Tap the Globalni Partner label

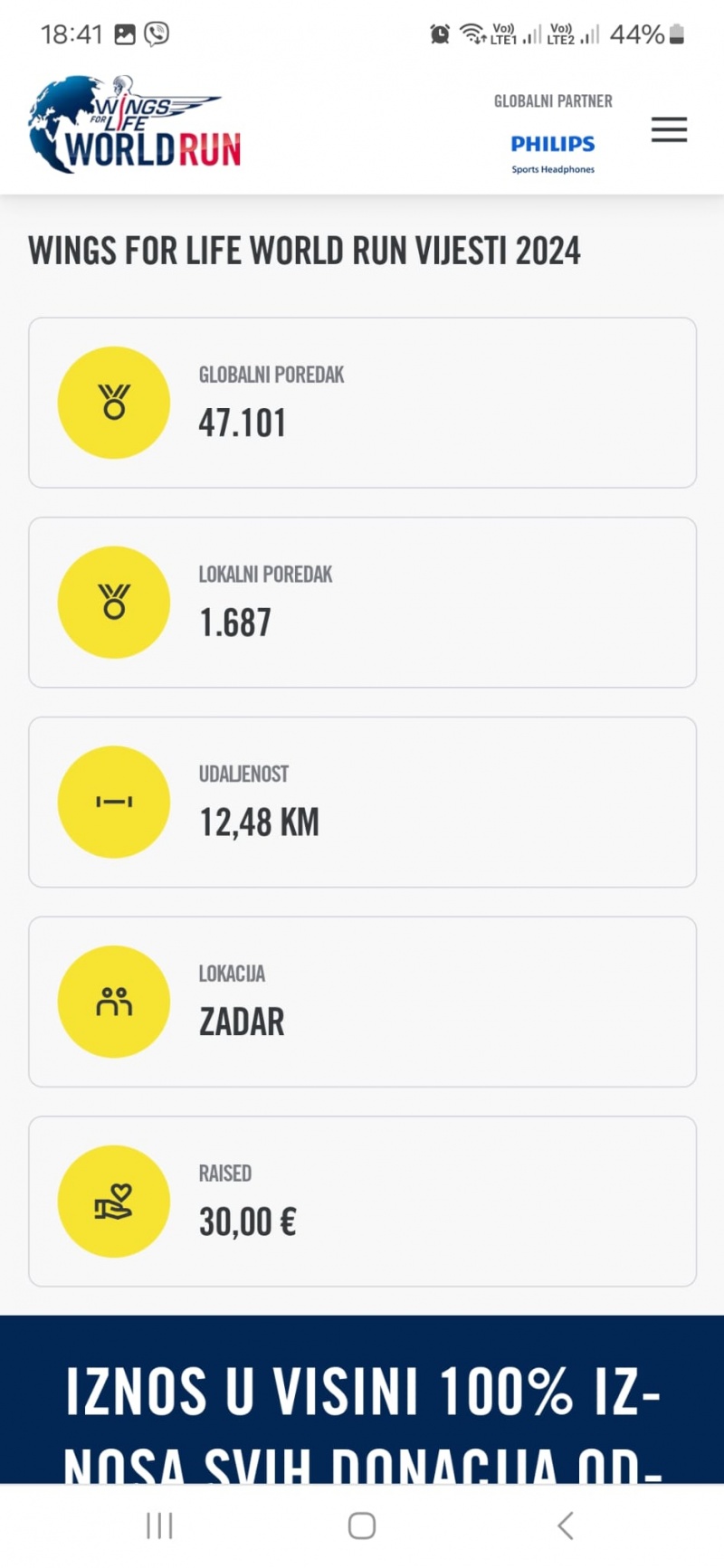coord(553,101)
